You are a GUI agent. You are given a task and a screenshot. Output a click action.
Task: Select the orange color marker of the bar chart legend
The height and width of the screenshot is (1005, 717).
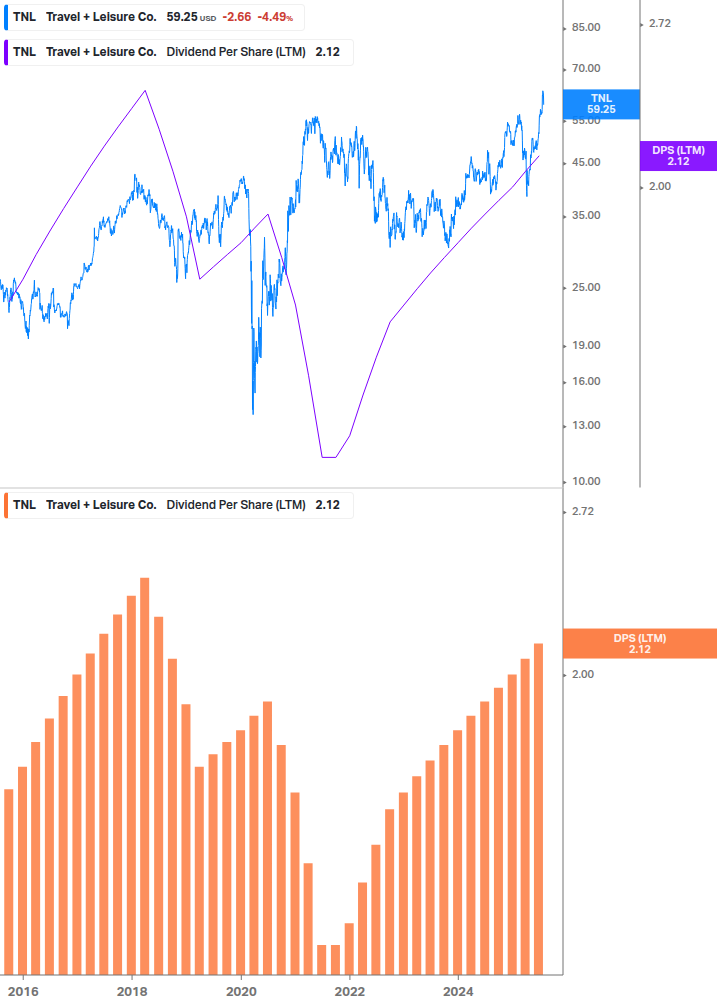click(x=6, y=505)
